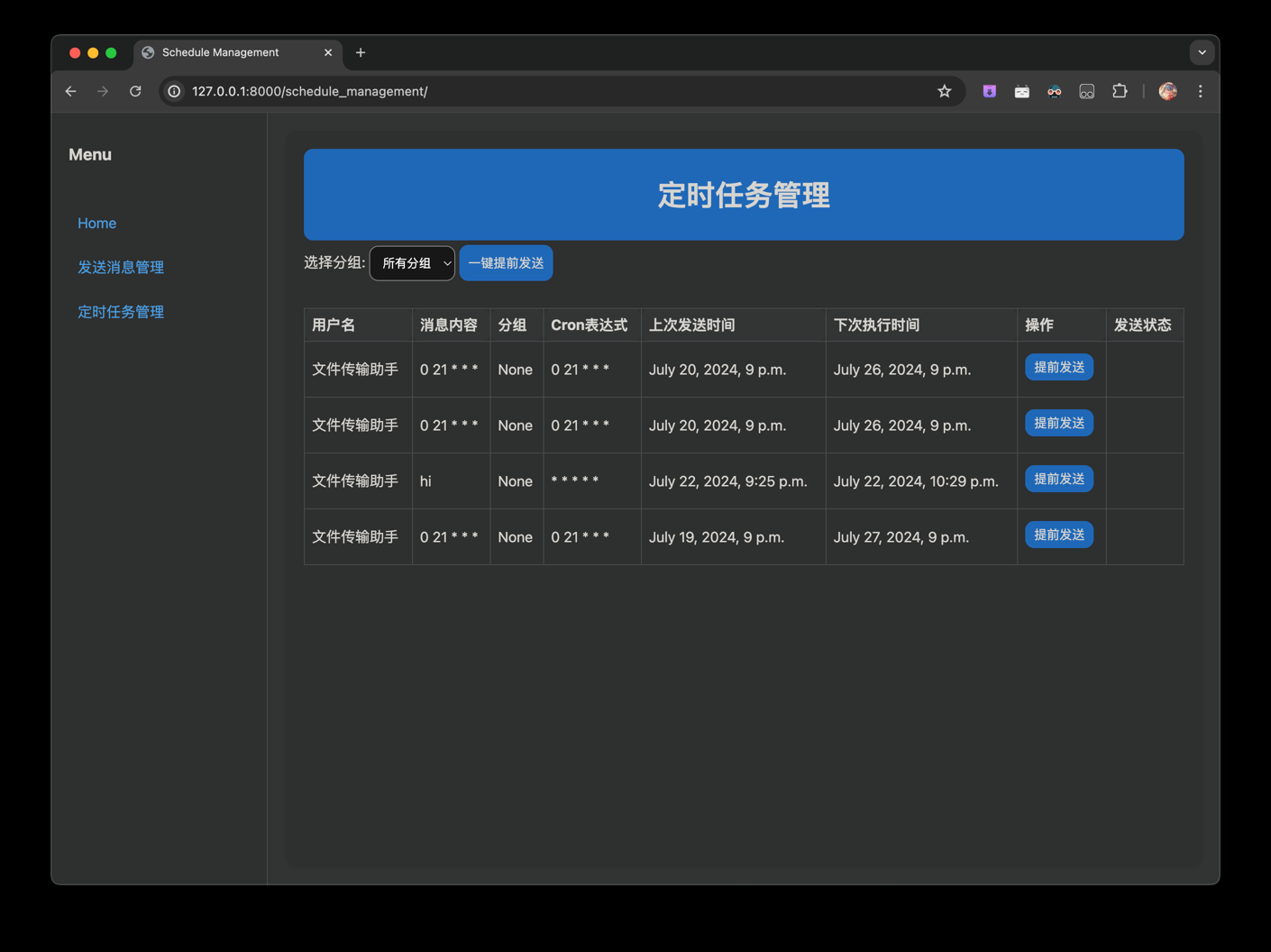Close the Schedule Management tab
Screen dimensions: 1271x952
[x=328, y=52]
